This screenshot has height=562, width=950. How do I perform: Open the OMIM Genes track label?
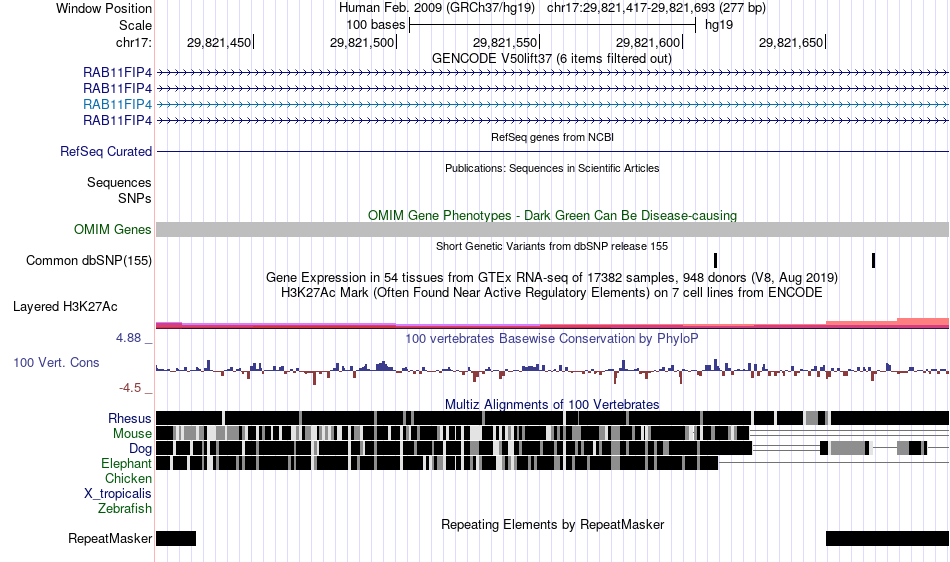(x=113, y=230)
